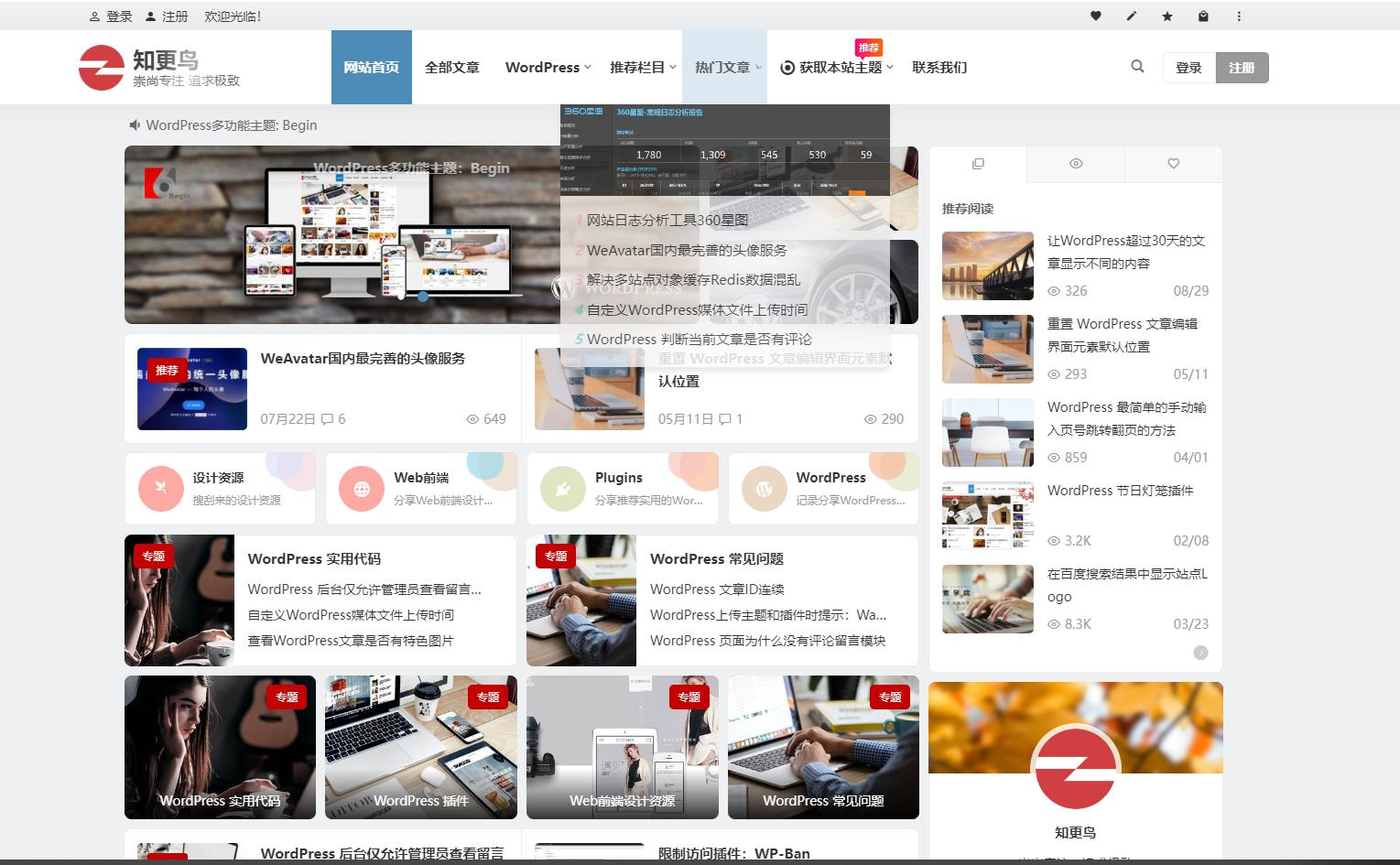This screenshot has width=1400, height=865.
Task: Open the 全部文章 navigation item
Action: [452, 67]
